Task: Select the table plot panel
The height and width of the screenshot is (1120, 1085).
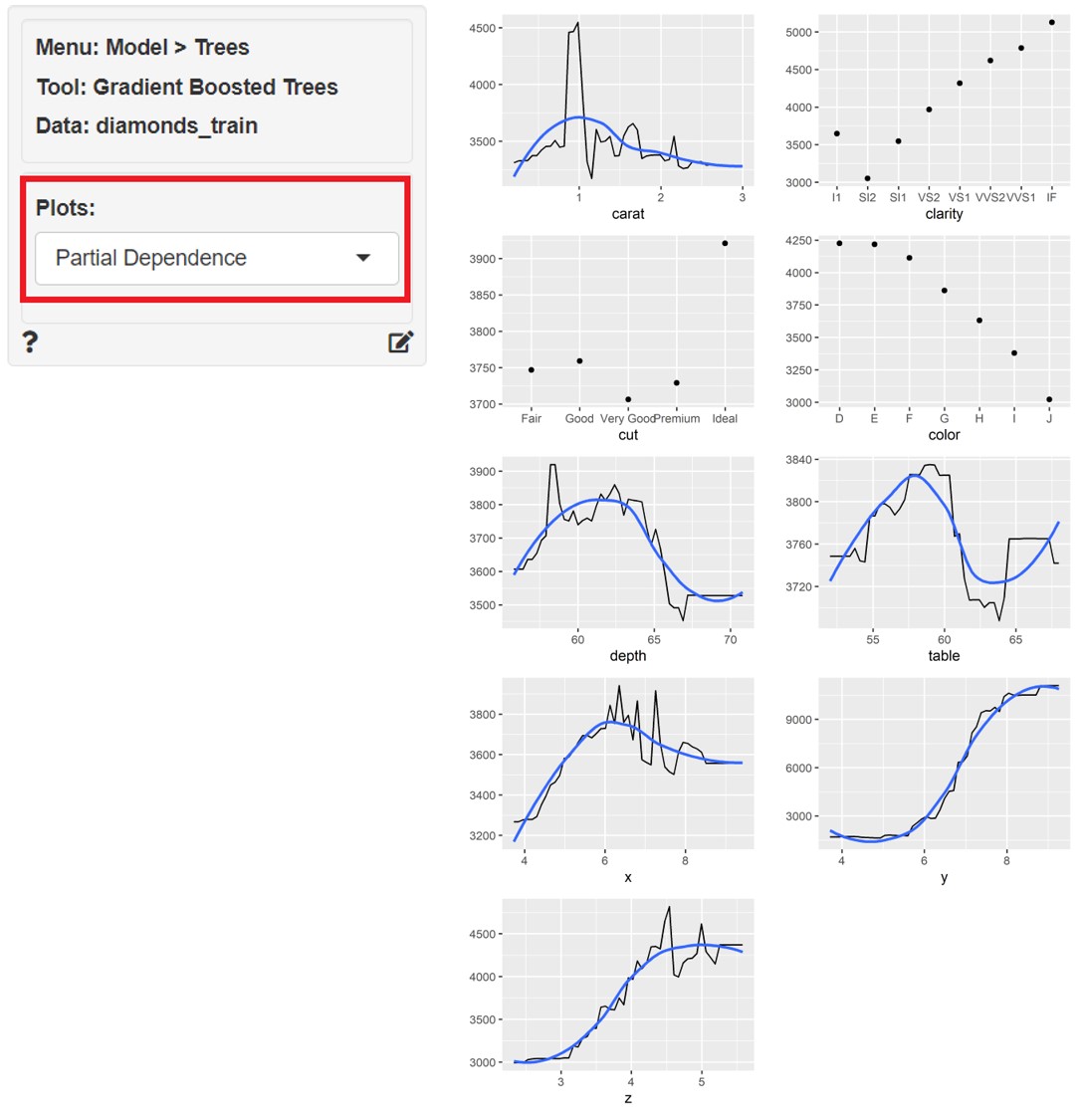Action: point(944,542)
